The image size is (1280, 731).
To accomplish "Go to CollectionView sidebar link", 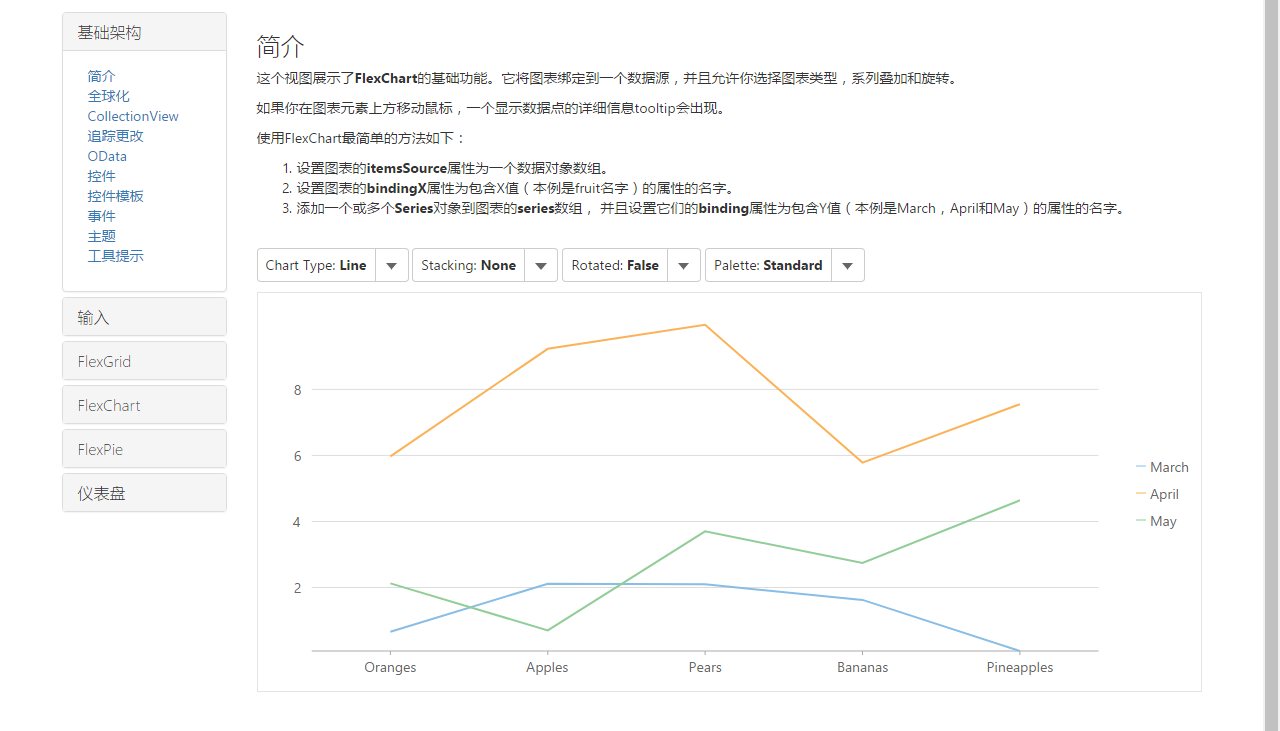I will tap(133, 116).
